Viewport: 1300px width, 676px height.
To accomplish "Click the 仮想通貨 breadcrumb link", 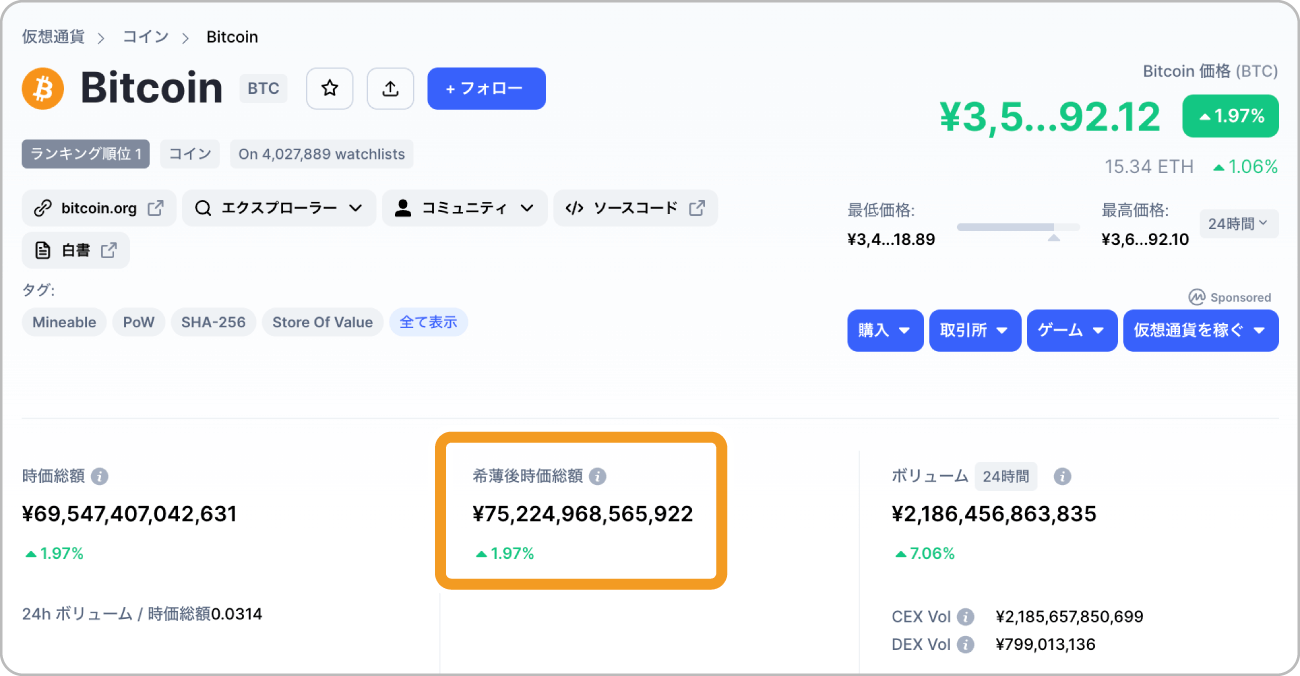I will 53,37.
